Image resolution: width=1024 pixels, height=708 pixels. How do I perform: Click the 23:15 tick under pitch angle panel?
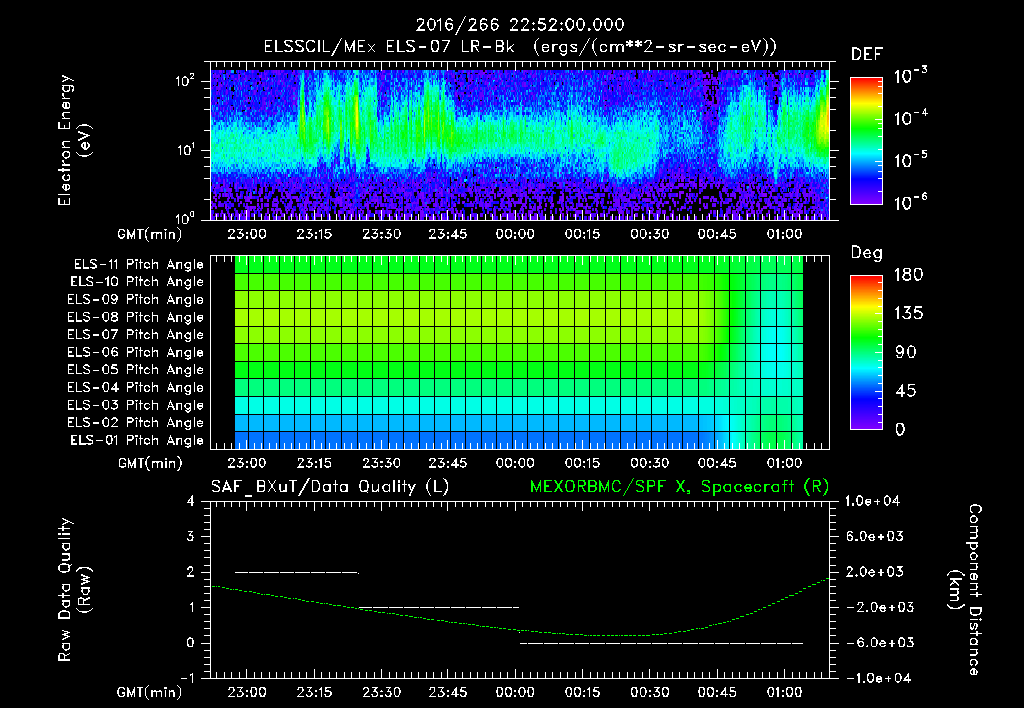coord(314,464)
